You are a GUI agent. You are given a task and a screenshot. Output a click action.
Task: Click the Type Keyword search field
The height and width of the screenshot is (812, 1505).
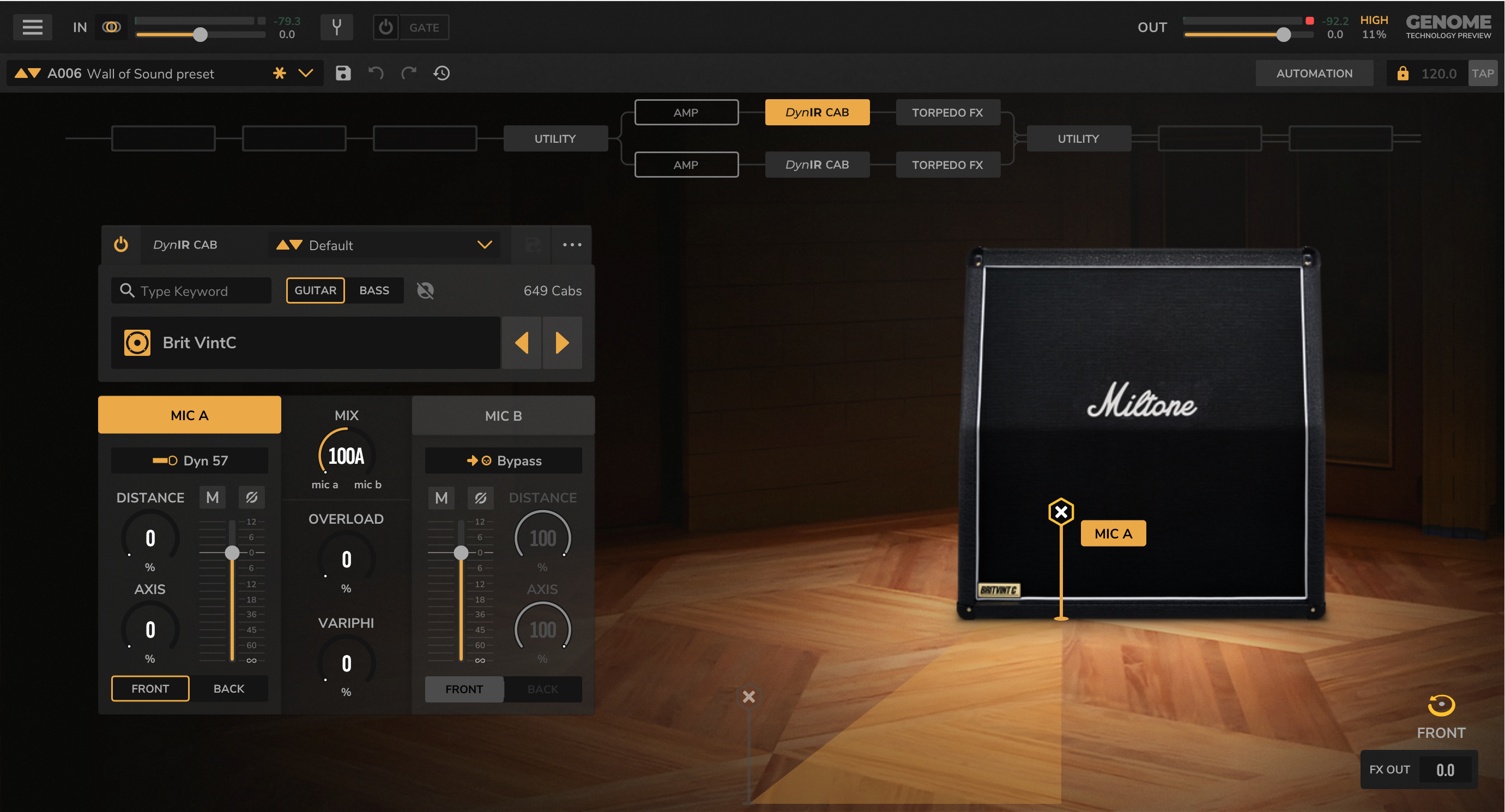(192, 290)
